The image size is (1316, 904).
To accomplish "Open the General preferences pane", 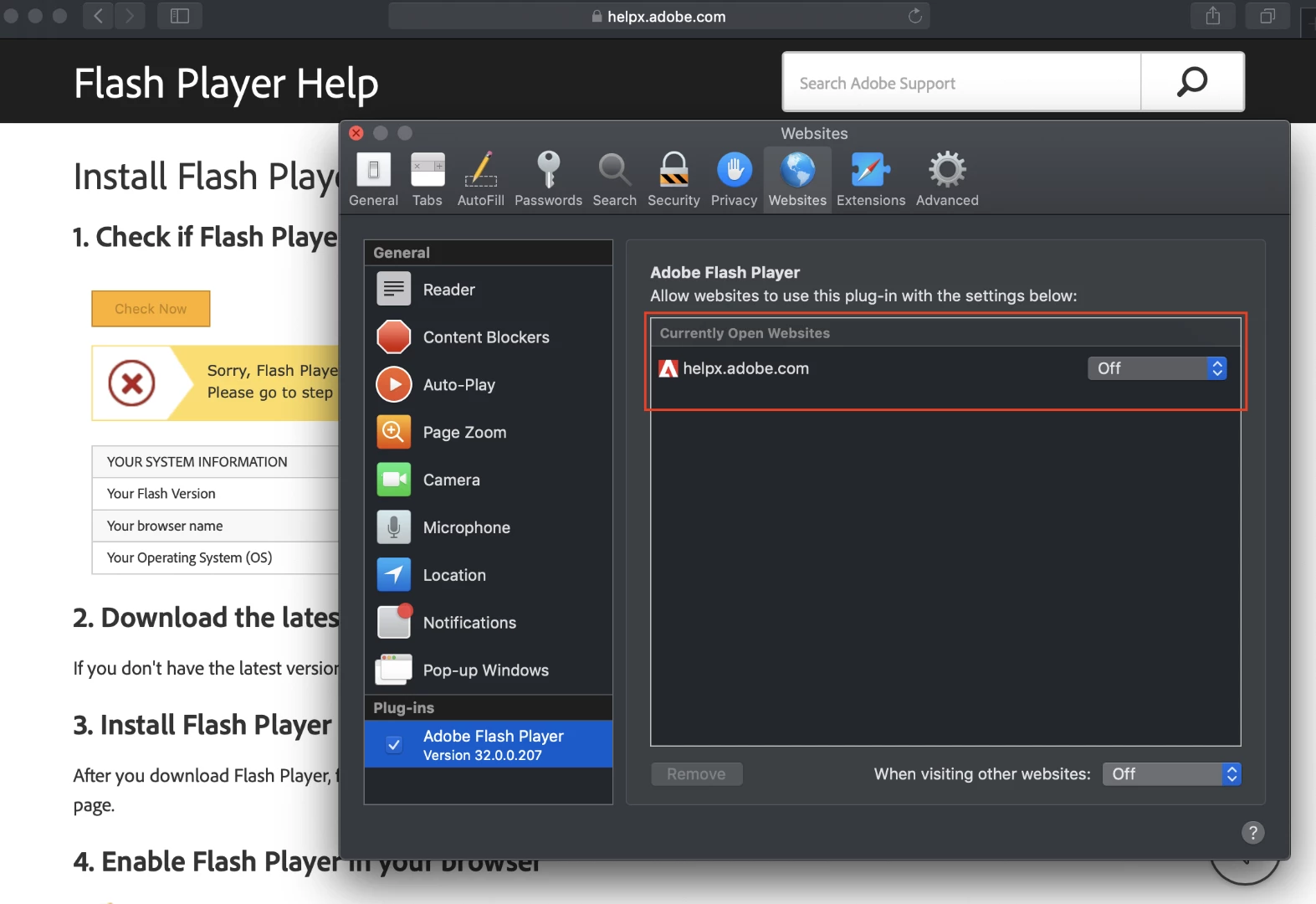I will click(373, 179).
